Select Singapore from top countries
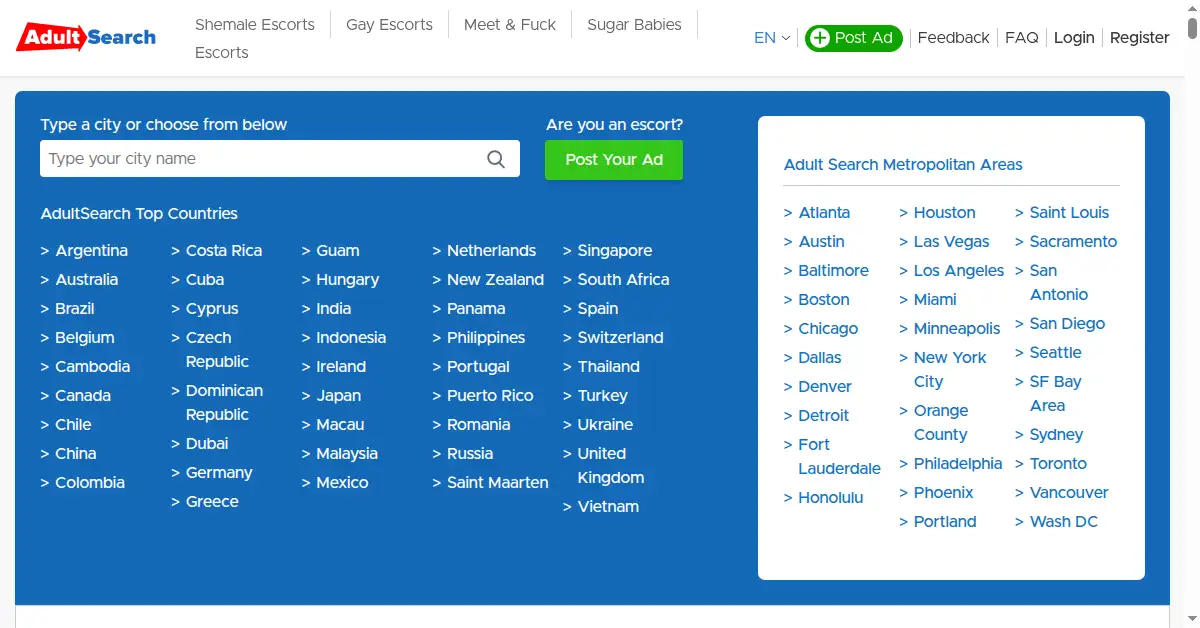1200x628 pixels. tap(615, 251)
